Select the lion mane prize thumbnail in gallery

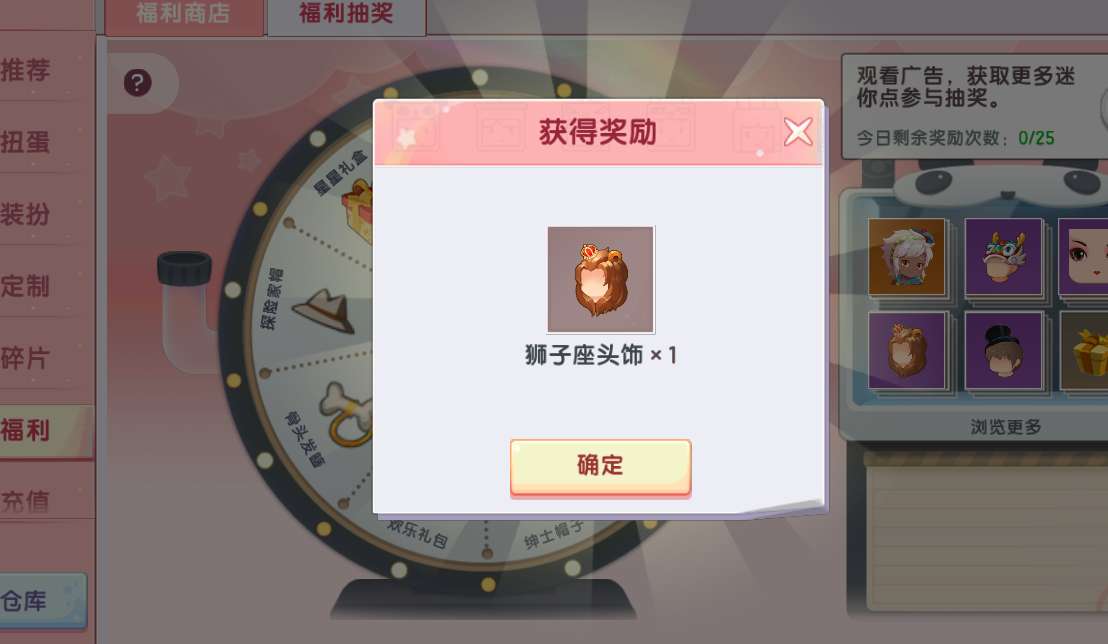pyautogui.click(x=907, y=351)
